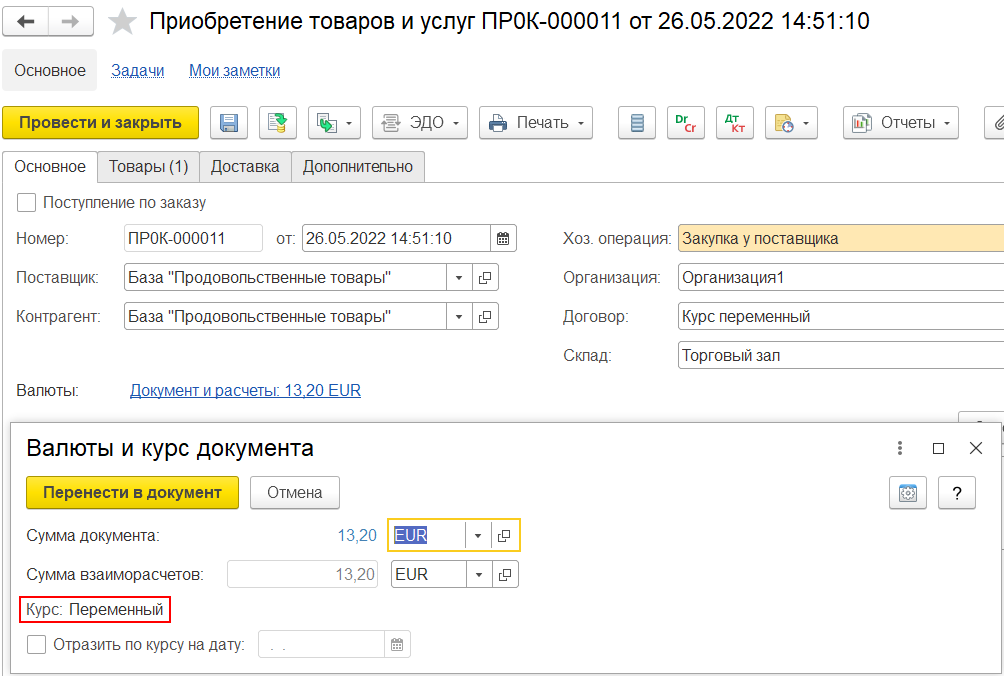Click the document date field
This screenshot has height=676, width=1004.
[x=396, y=239]
